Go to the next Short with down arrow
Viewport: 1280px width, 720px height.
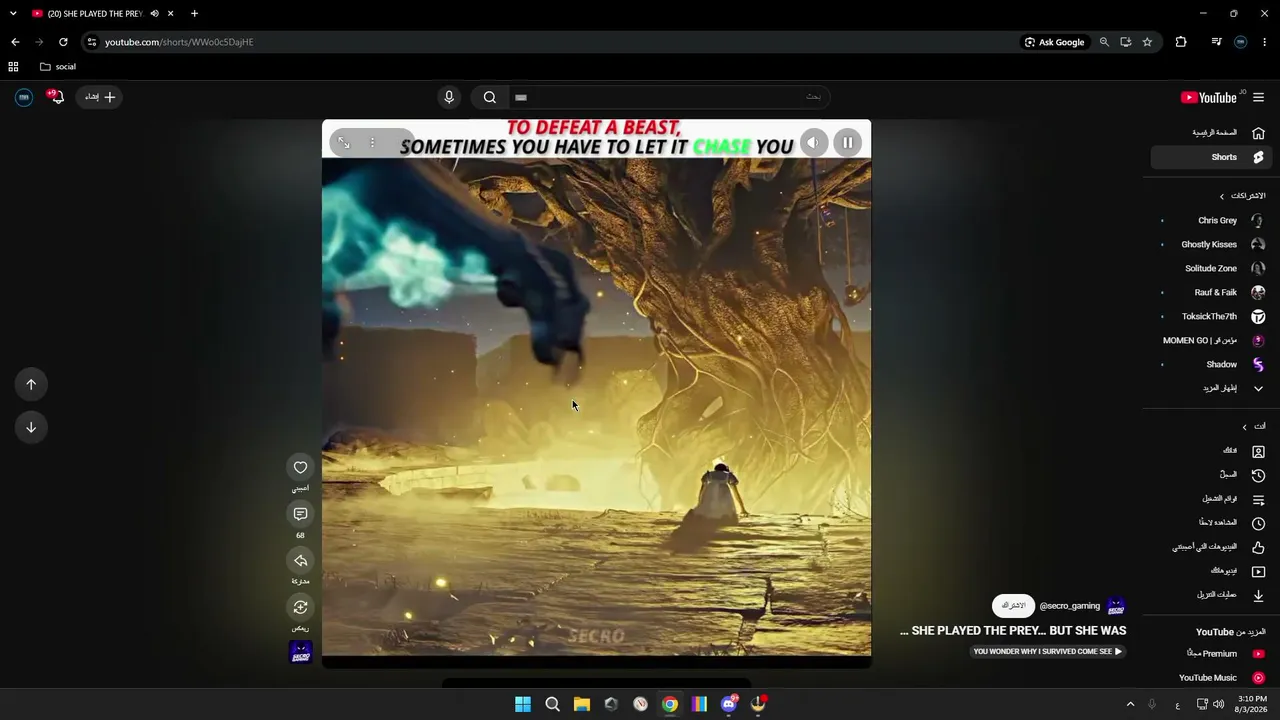coord(31,427)
